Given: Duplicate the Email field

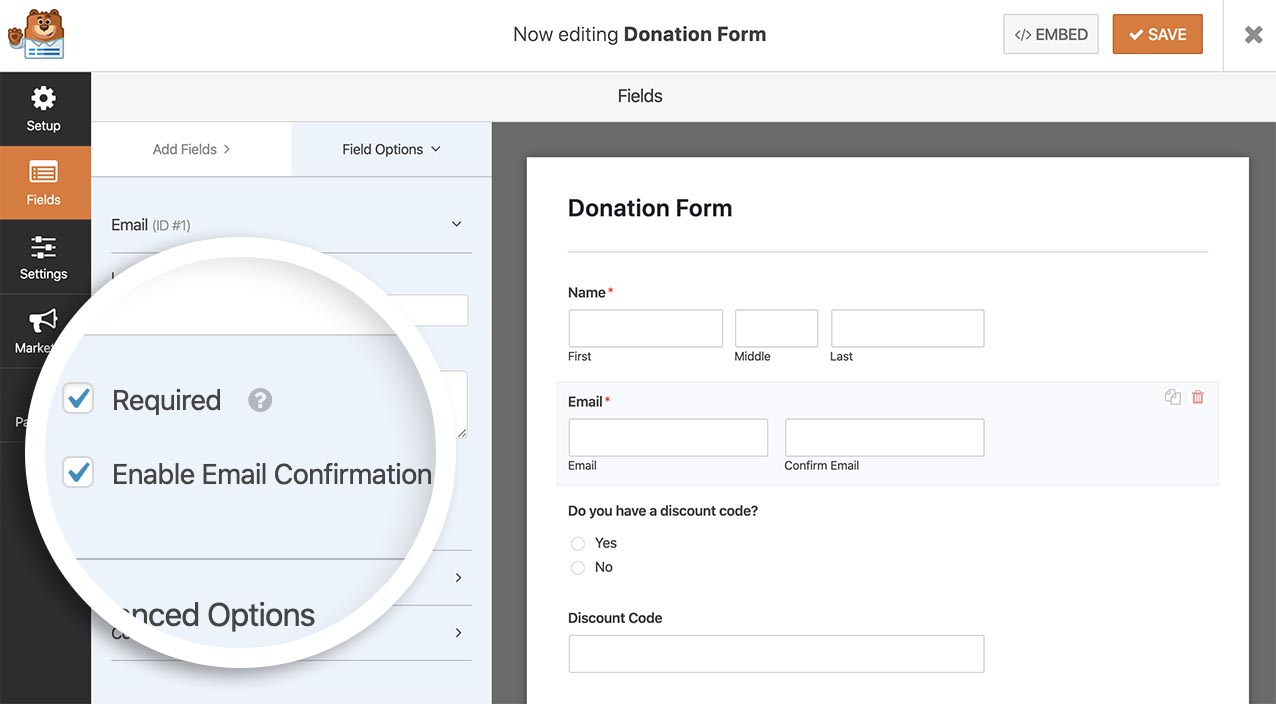Looking at the screenshot, I should (x=1172, y=397).
